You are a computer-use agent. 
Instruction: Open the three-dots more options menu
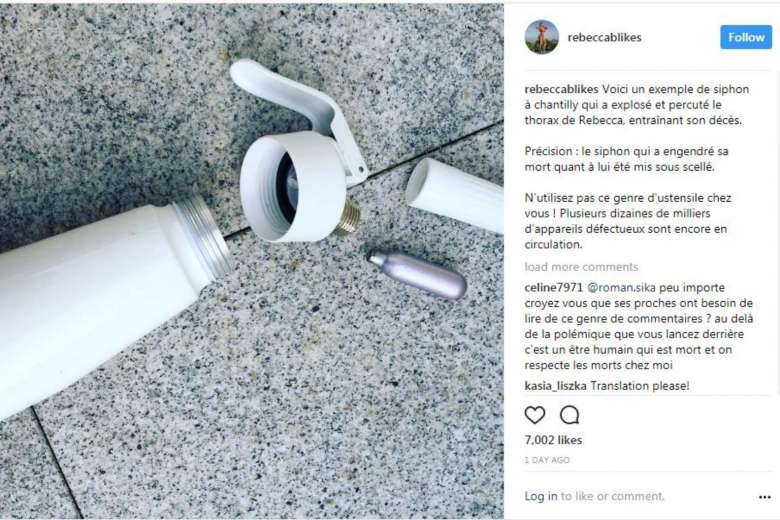pos(765,497)
